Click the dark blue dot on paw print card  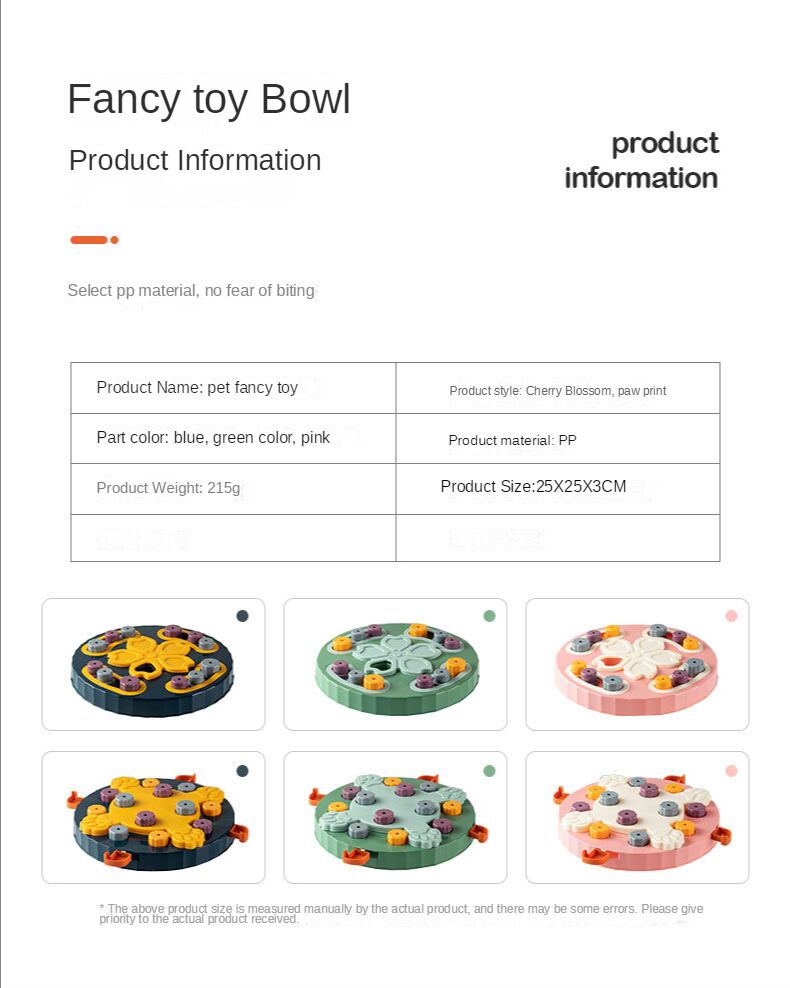(x=242, y=771)
